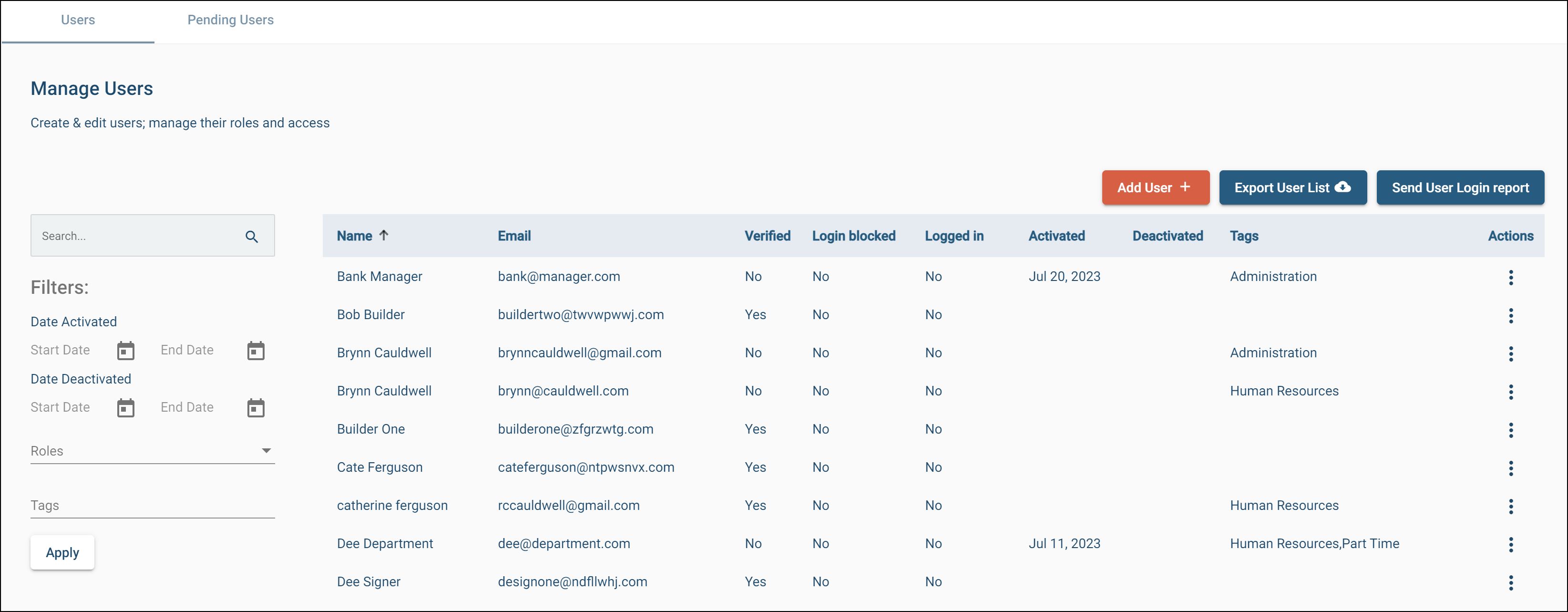Click the Bank Manager name cell

tap(379, 277)
